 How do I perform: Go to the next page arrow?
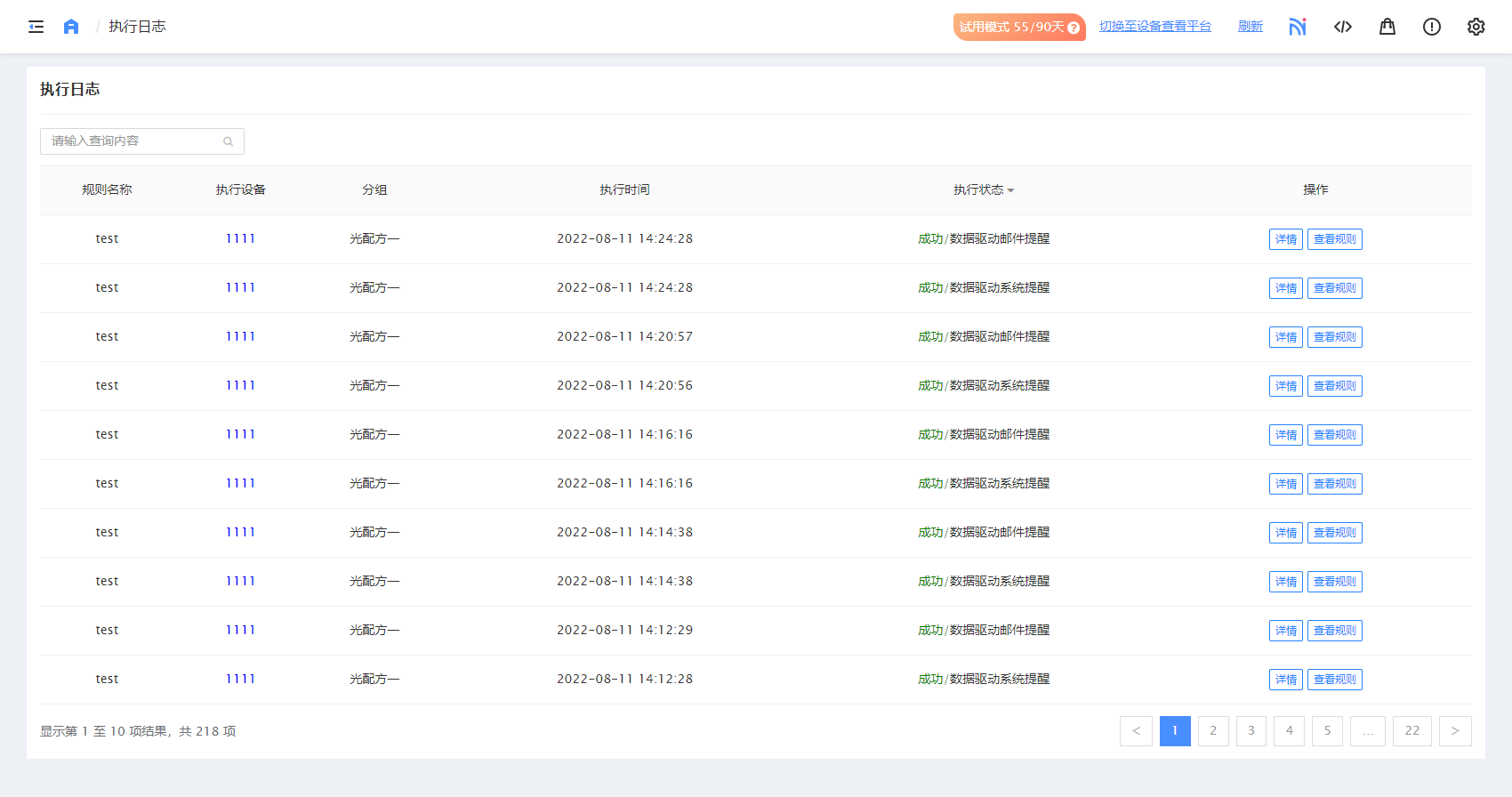click(1455, 731)
